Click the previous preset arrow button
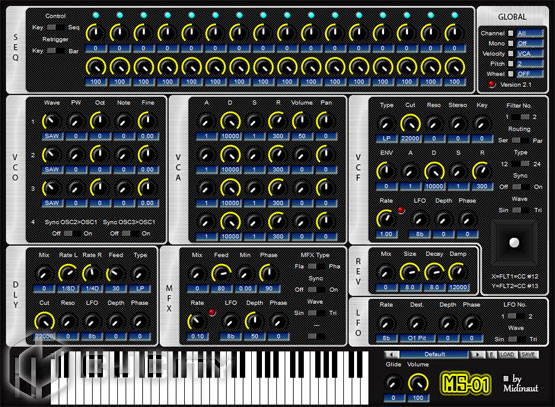This screenshot has height=407, width=555. coord(392,354)
